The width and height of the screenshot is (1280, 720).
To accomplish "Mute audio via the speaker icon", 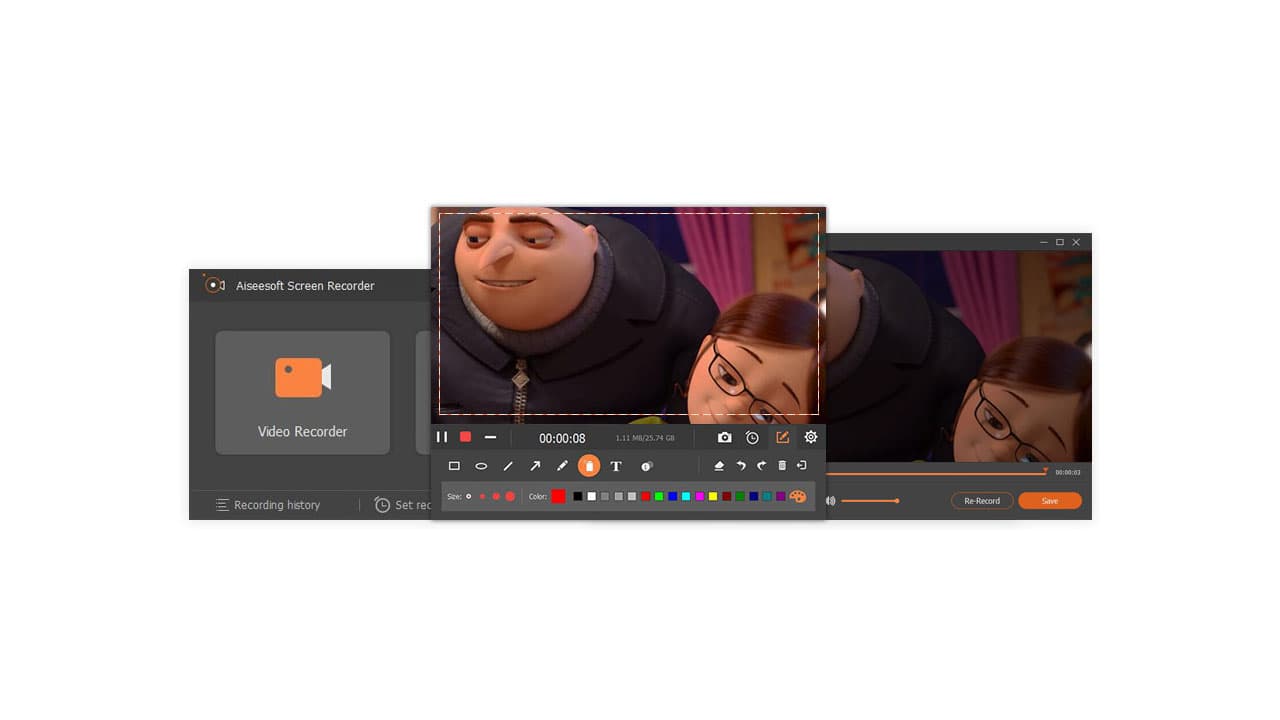I will [830, 498].
